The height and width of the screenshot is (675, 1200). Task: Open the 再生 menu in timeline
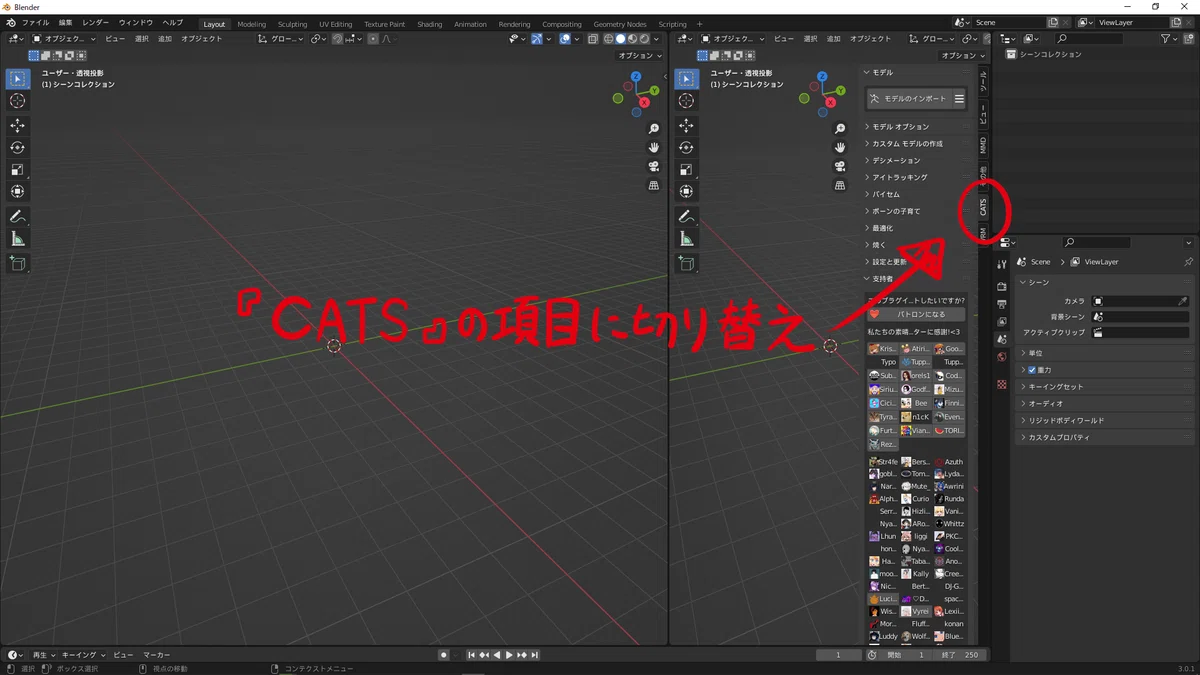(43, 655)
